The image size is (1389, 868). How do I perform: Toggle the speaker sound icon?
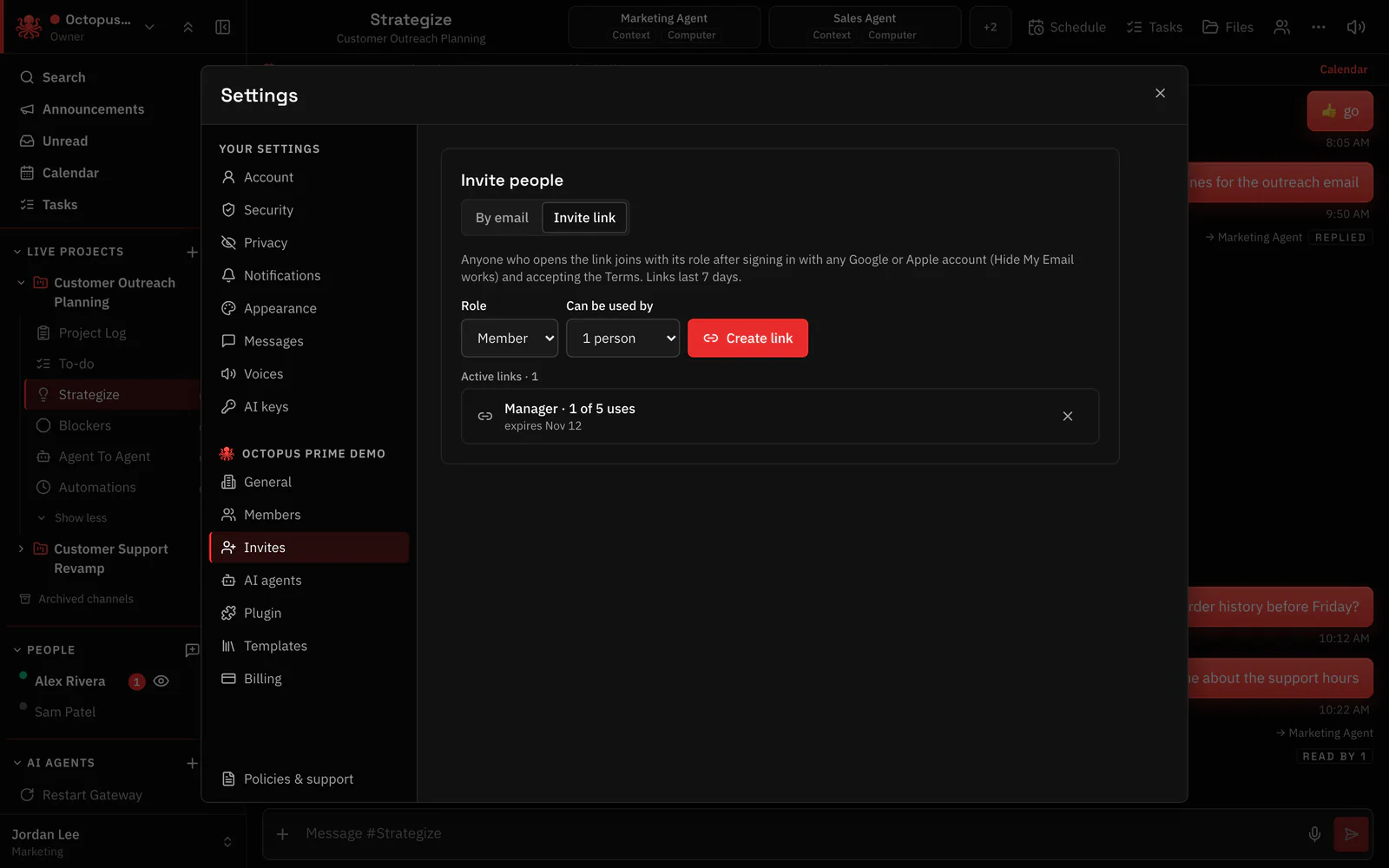1356,27
